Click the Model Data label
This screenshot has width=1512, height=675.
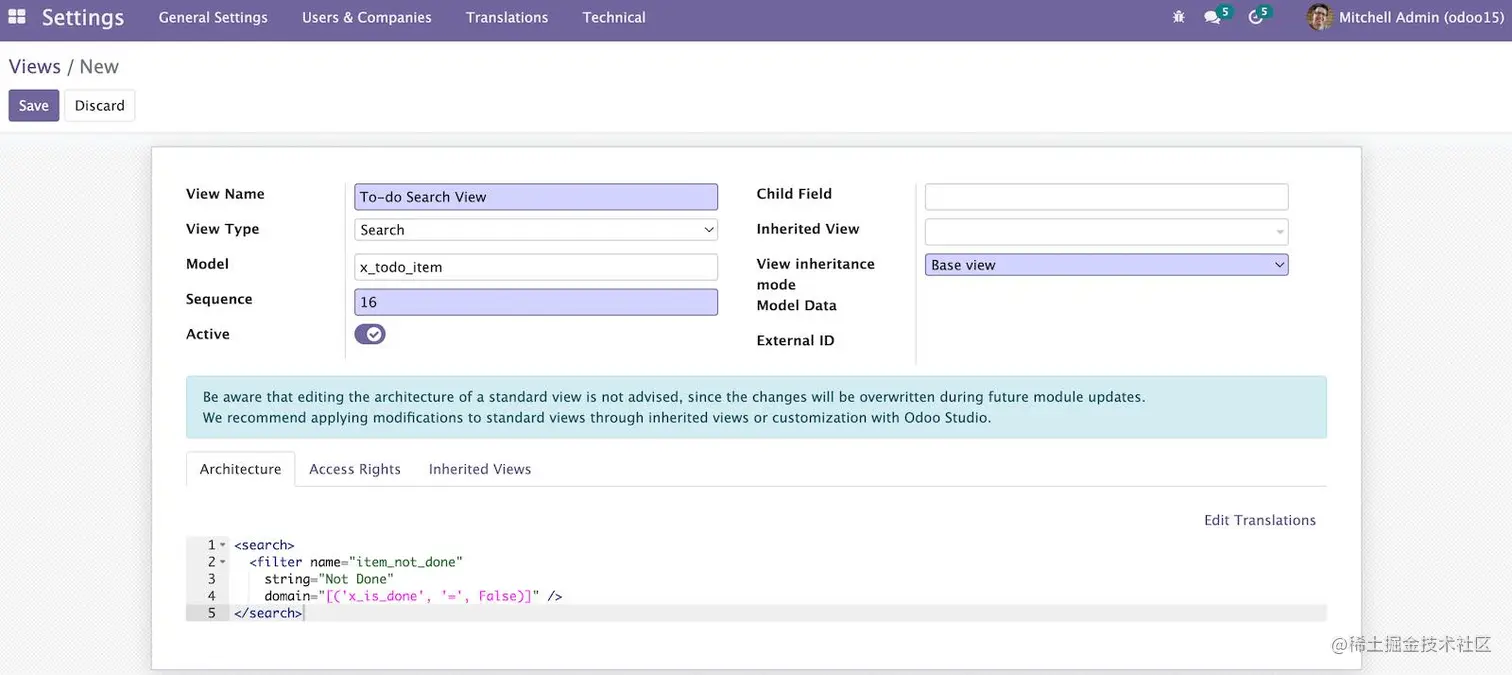point(797,306)
